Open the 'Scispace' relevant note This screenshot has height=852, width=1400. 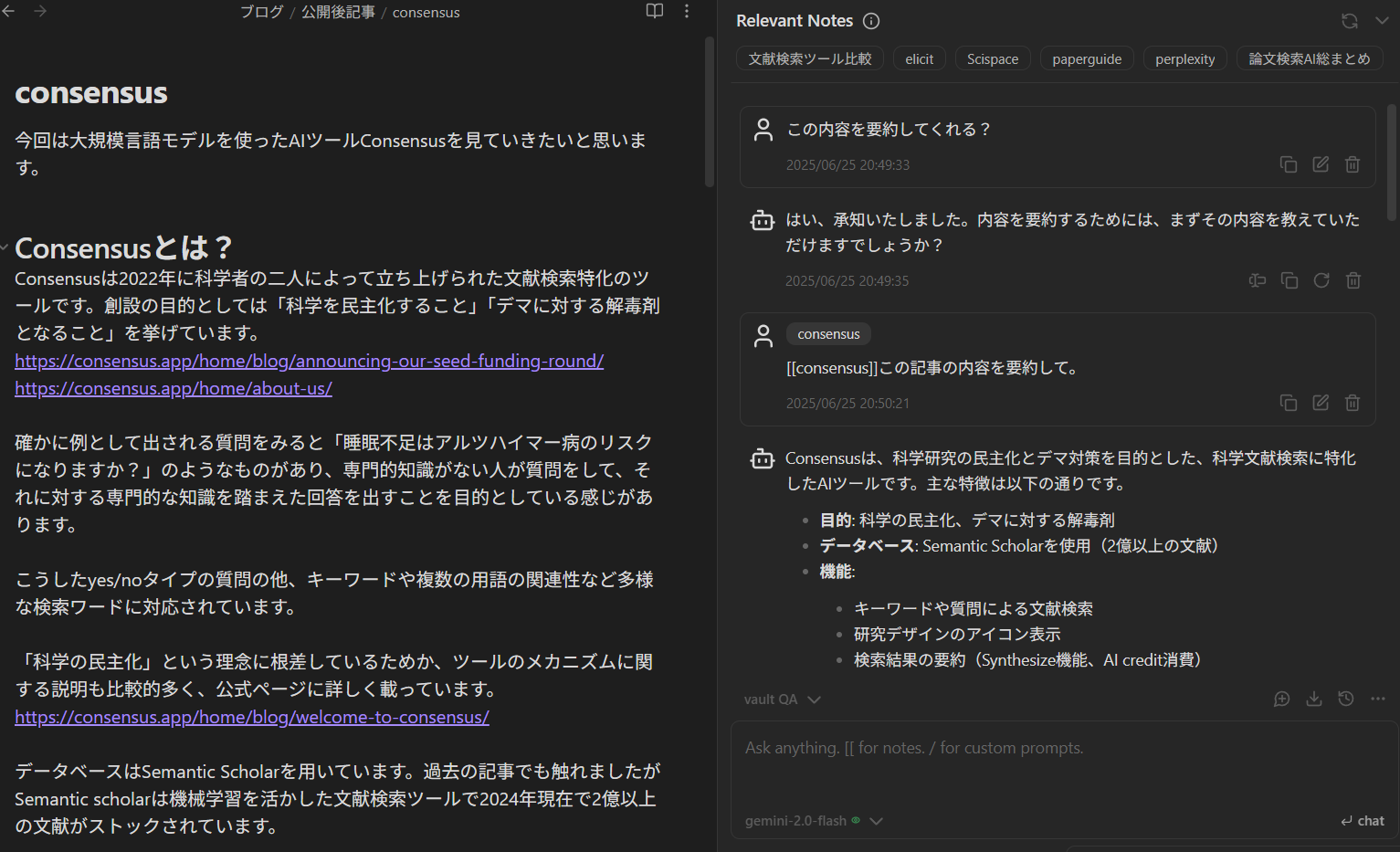coord(993,58)
